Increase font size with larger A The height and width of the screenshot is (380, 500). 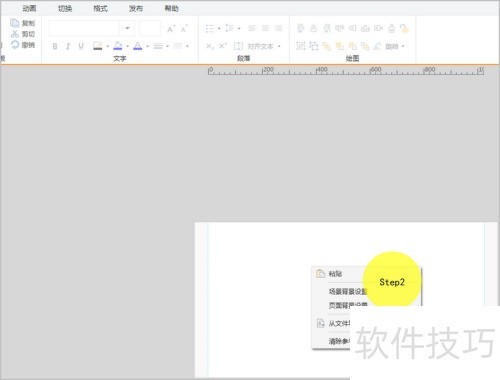171,29
